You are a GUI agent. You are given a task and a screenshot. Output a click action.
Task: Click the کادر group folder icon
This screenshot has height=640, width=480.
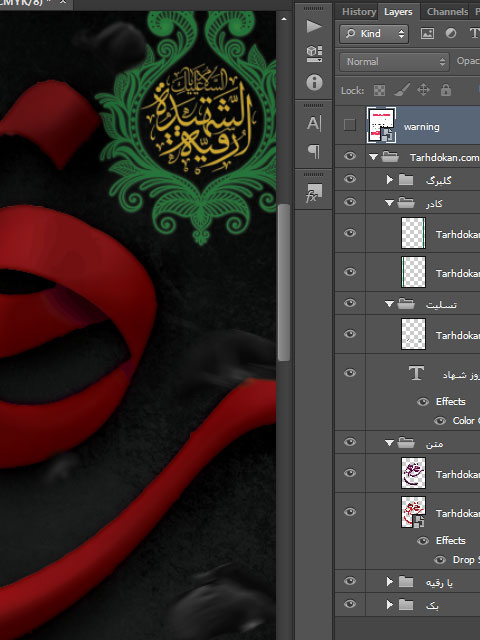pyautogui.click(x=406, y=203)
